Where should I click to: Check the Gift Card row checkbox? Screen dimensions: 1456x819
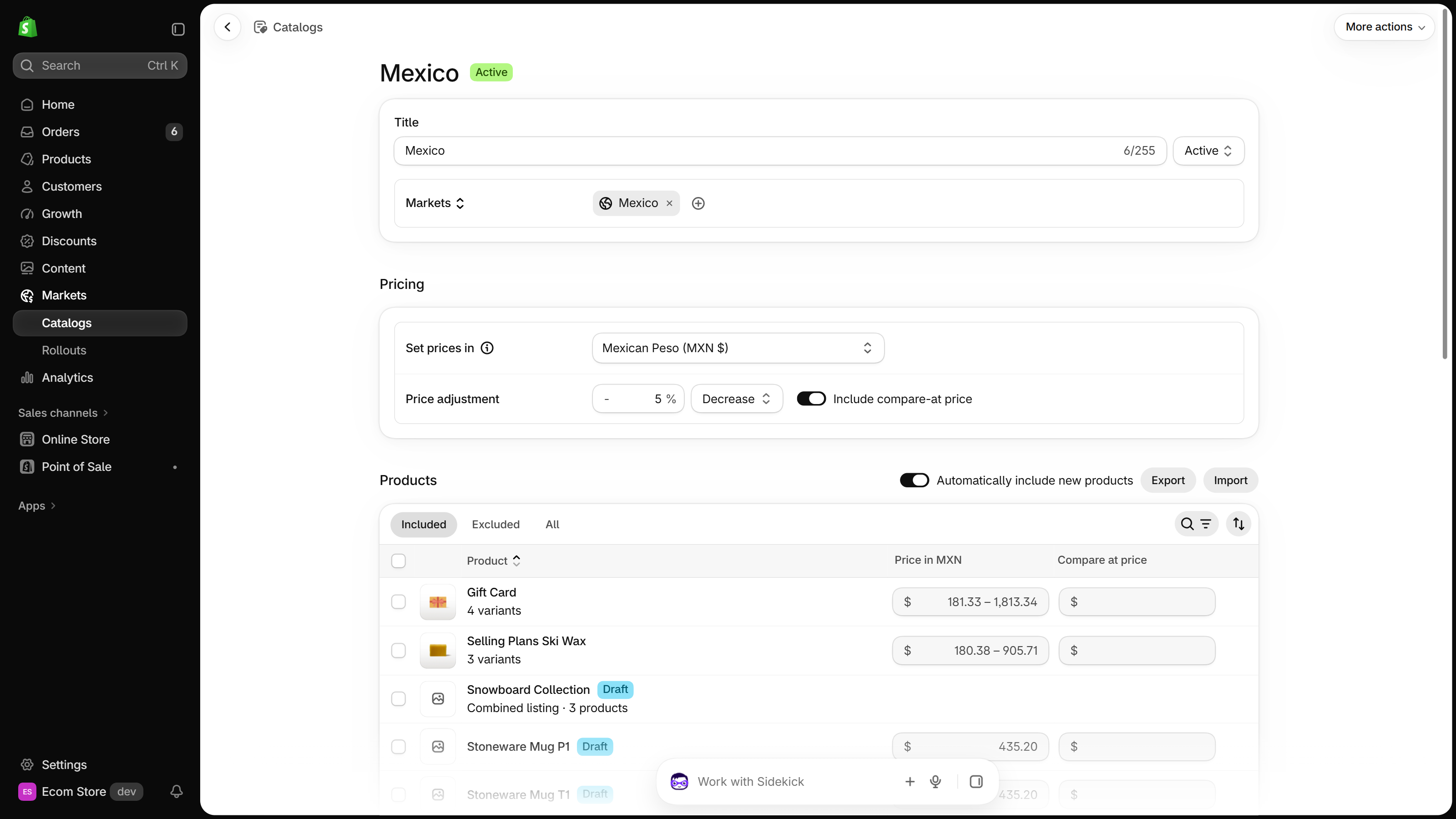(399, 602)
